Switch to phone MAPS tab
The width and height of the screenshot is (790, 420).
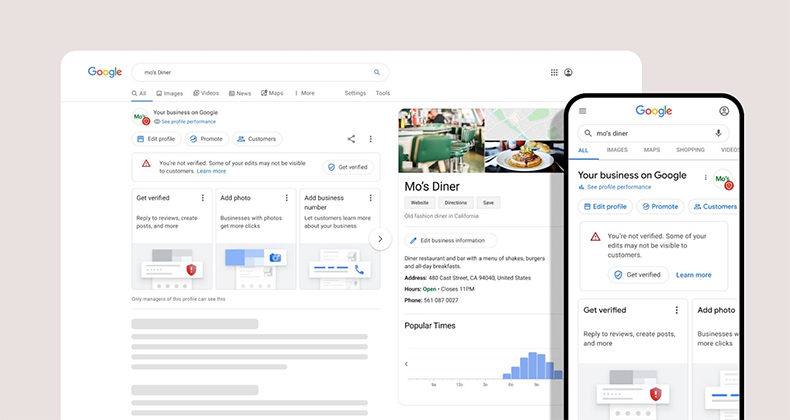coord(652,150)
